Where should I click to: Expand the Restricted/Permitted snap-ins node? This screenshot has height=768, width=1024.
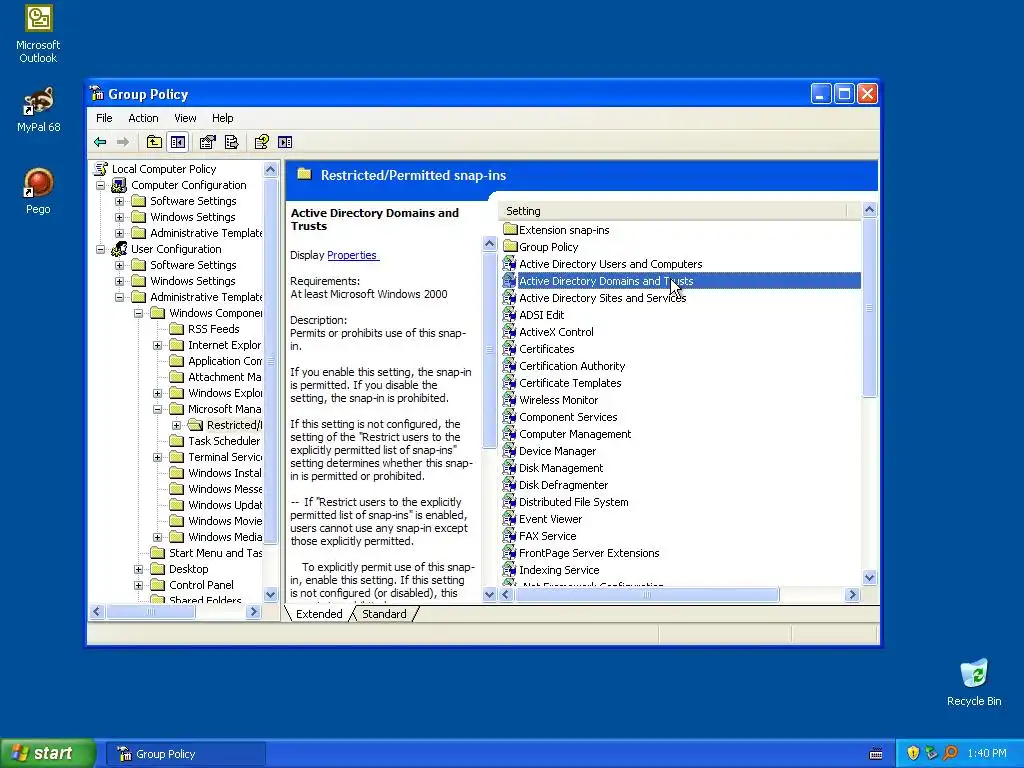176,425
